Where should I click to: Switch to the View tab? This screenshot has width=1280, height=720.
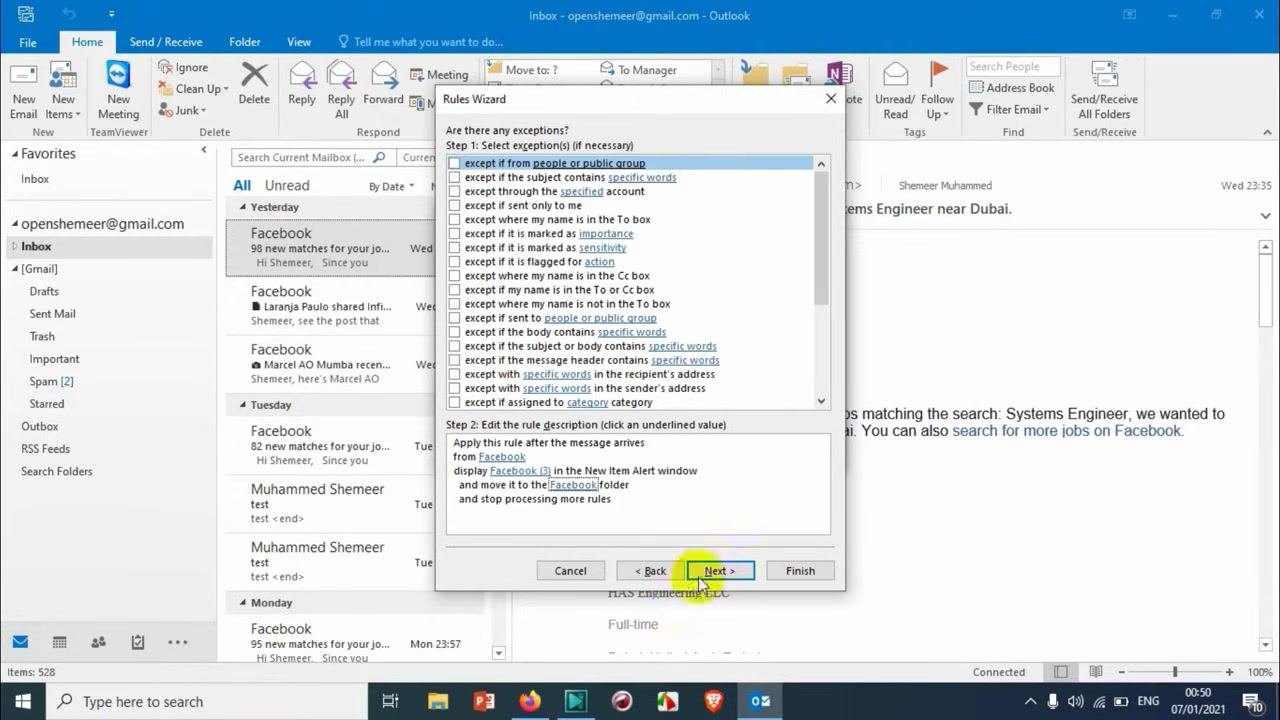click(299, 42)
